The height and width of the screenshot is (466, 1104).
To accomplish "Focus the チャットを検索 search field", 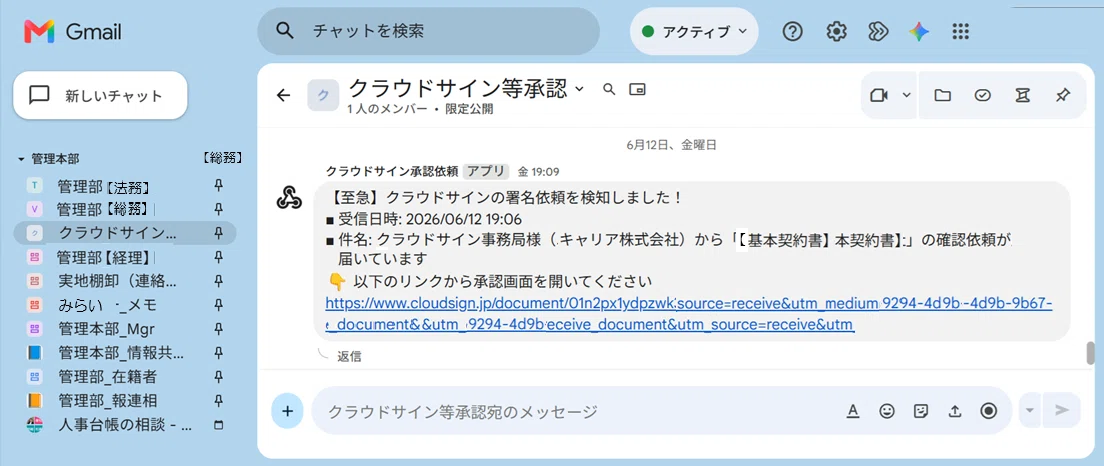I will click(x=428, y=31).
